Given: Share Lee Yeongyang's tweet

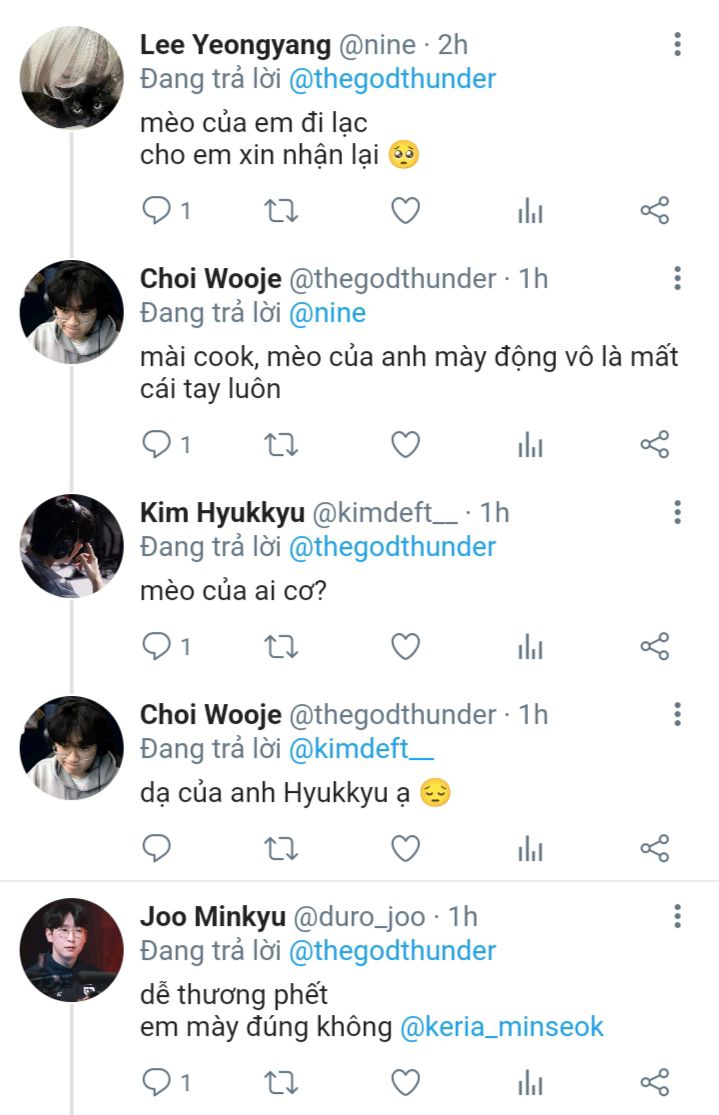Looking at the screenshot, I should pyautogui.click(x=654, y=210).
